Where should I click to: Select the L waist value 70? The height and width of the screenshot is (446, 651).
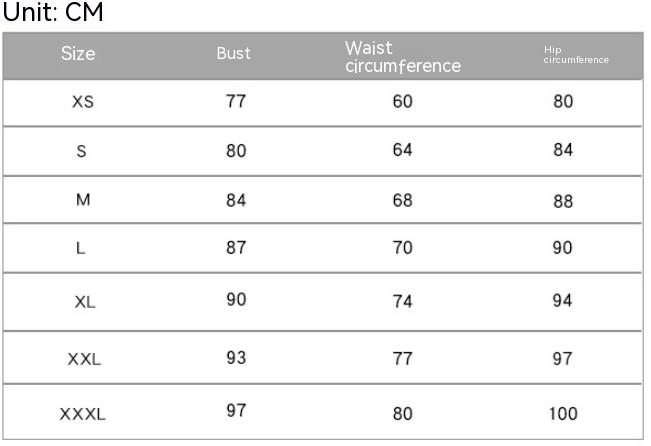coord(402,248)
